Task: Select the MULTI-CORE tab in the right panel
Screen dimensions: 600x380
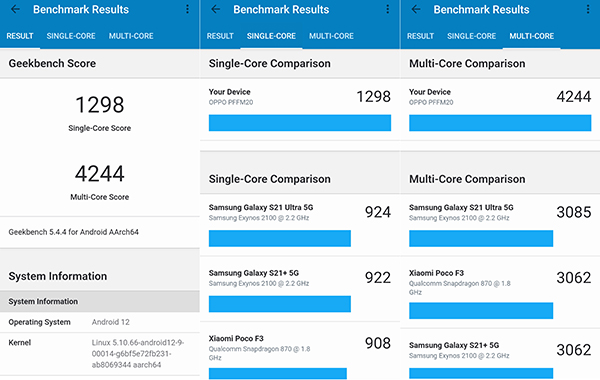Action: (x=532, y=36)
